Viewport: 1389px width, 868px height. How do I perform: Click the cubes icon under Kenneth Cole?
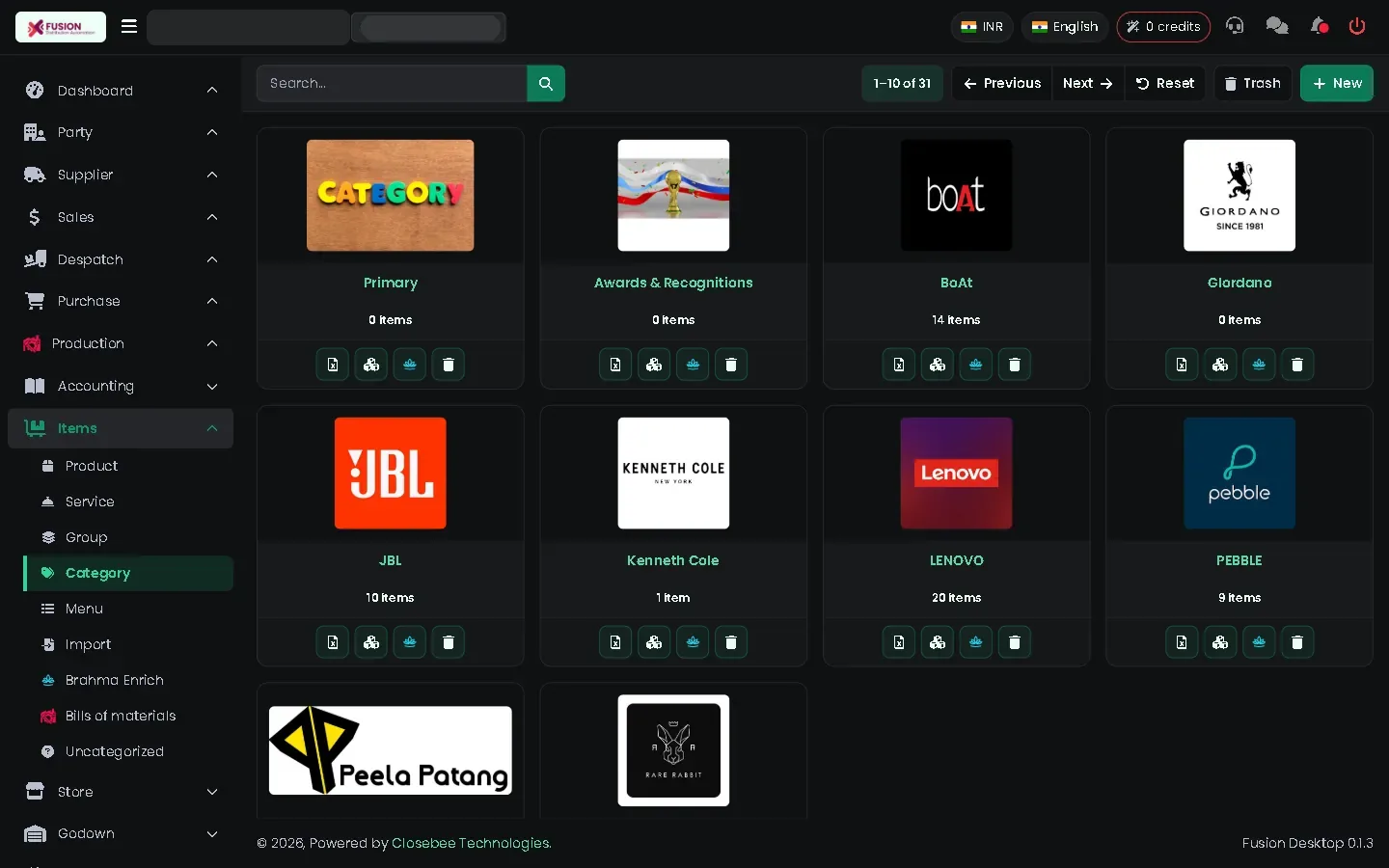(x=654, y=642)
